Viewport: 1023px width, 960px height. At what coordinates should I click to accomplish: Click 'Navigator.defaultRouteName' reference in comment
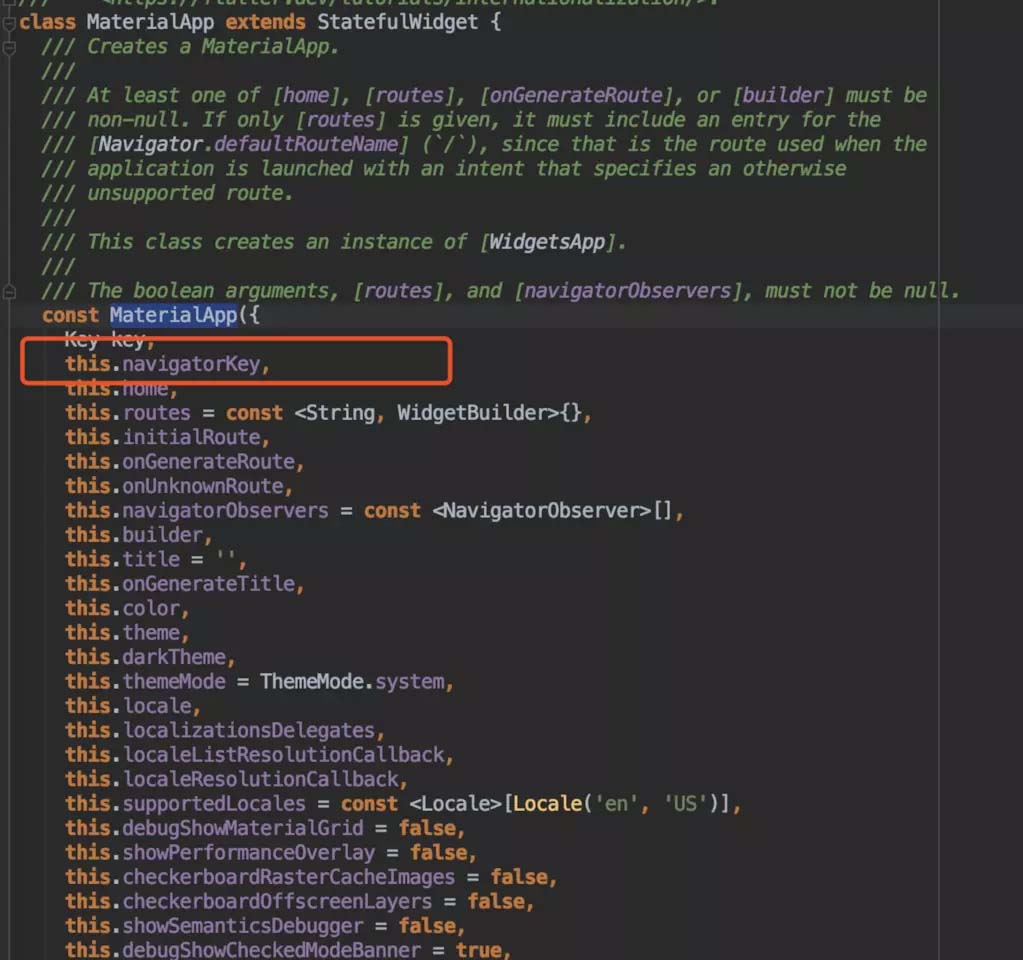pyautogui.click(x=247, y=144)
